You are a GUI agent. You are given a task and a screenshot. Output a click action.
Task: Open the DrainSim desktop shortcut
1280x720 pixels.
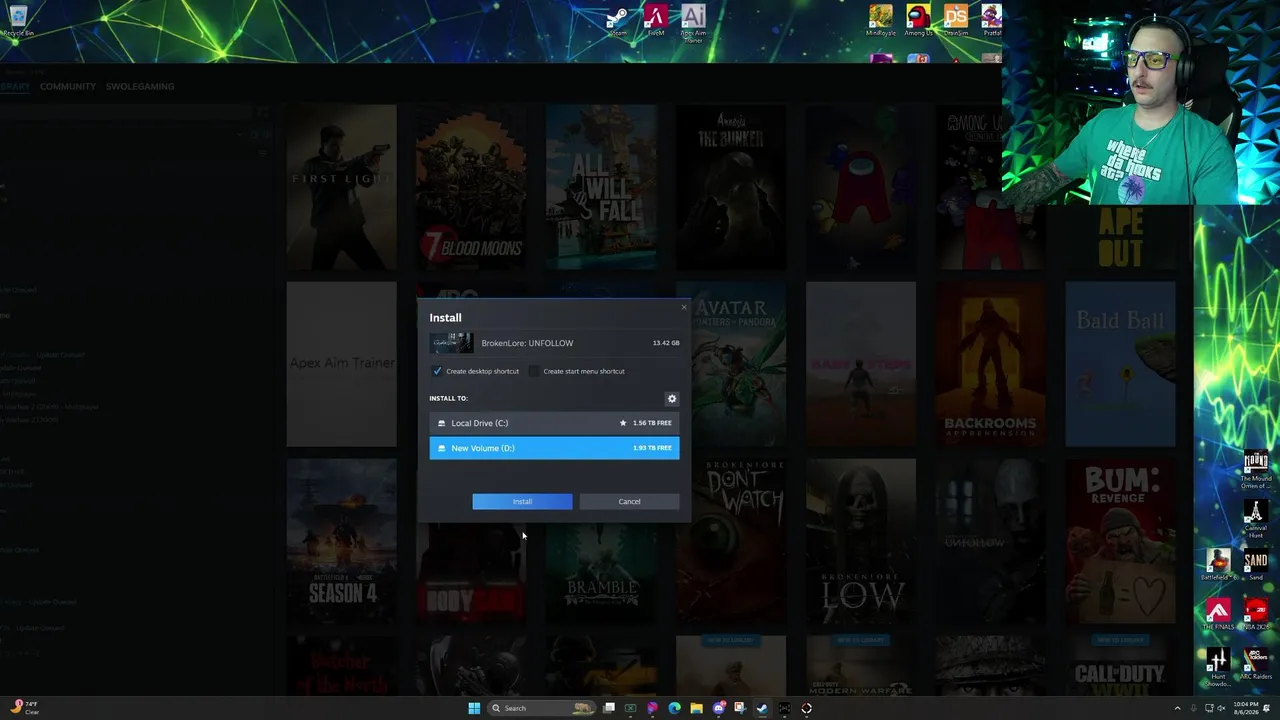[x=956, y=21]
